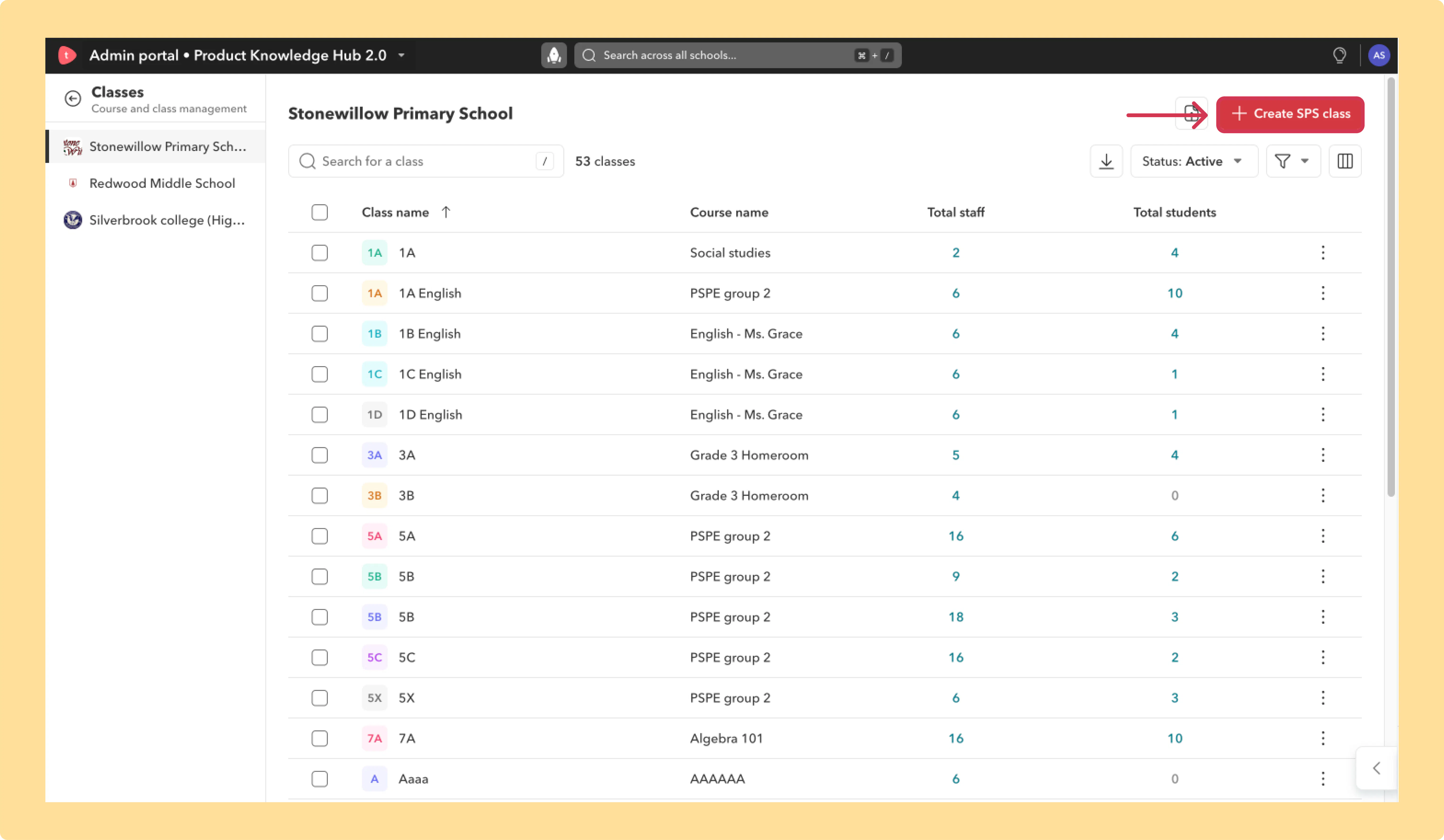Open more options for class 3A

1323,455
